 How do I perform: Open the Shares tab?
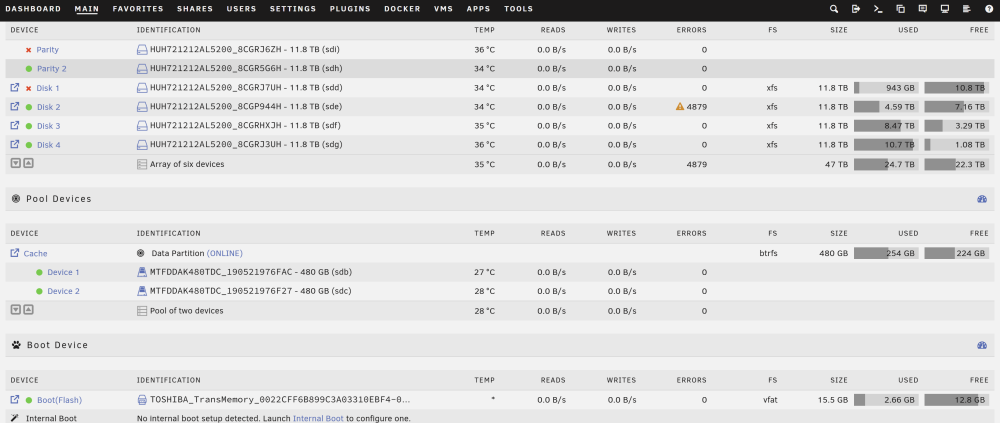click(x=195, y=9)
